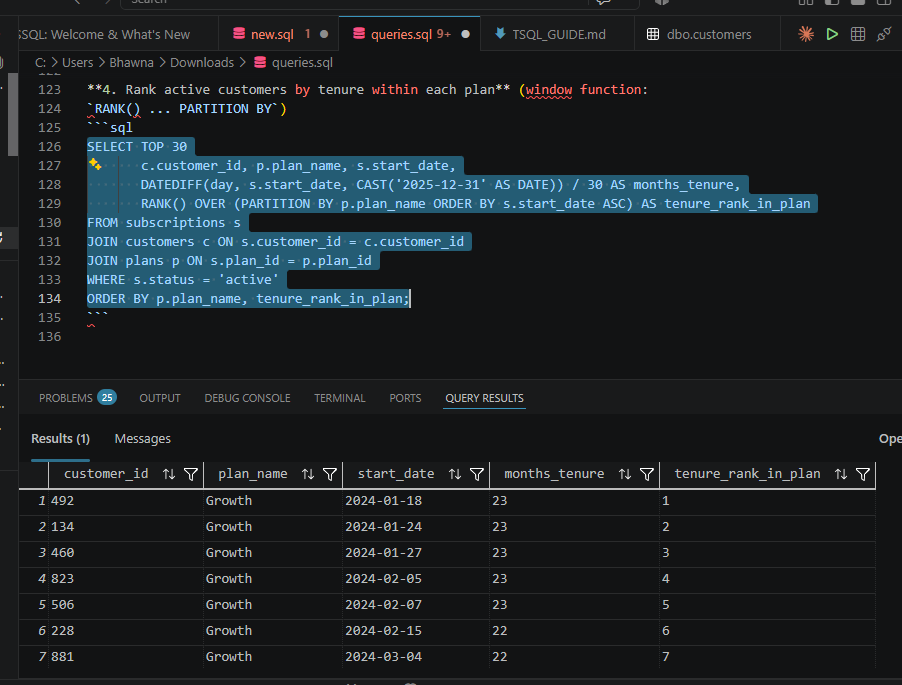Open the Downloads breadcrumb segment
Viewport: 902px width, 685px height.
(x=202, y=62)
